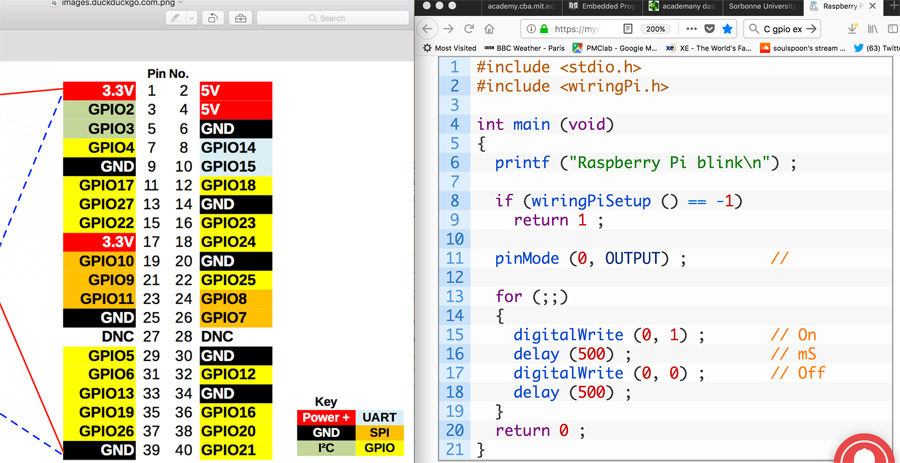Image resolution: width=900 pixels, height=463 pixels.
Task: Switch to the Sorbonne University tab
Action: [762, 6]
